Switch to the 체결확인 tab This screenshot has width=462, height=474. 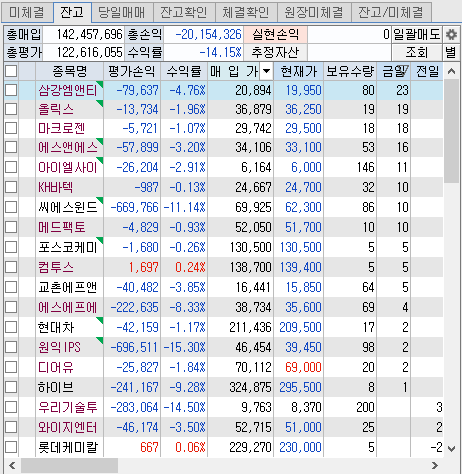(246, 12)
